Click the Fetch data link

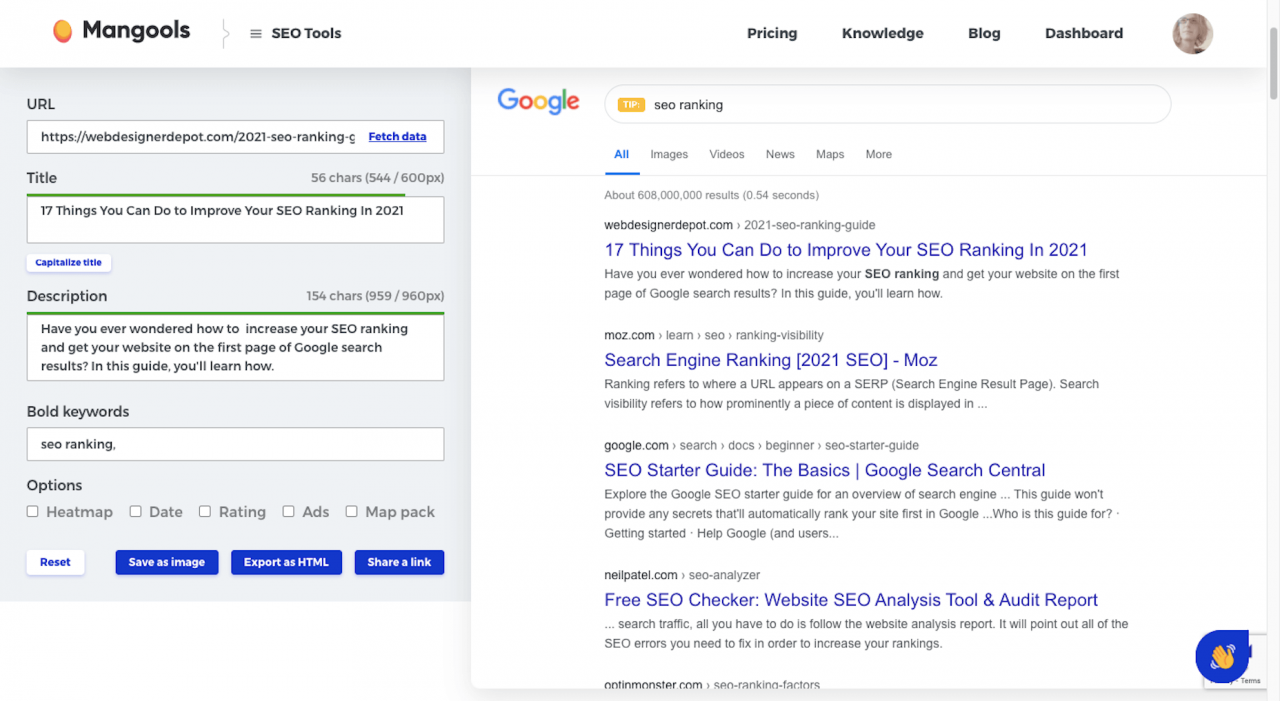click(397, 136)
